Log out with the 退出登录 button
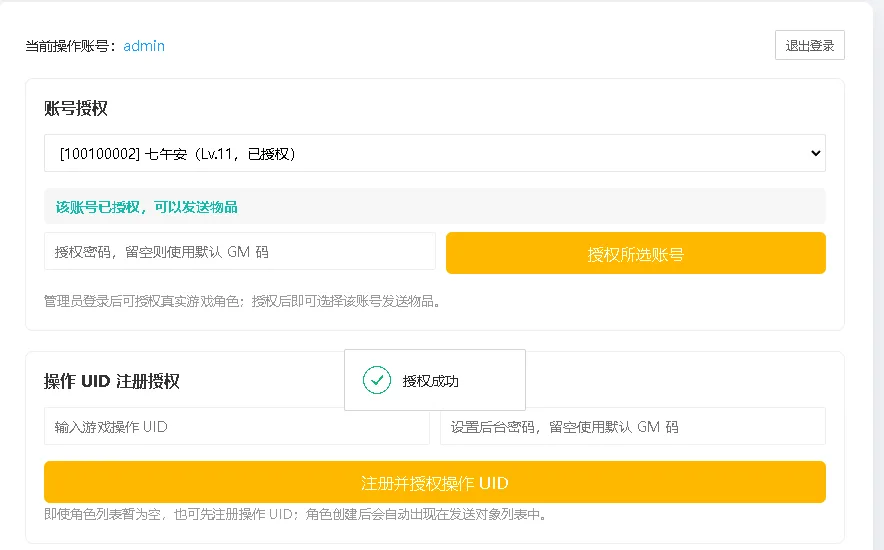The height and width of the screenshot is (550, 884). click(x=810, y=45)
